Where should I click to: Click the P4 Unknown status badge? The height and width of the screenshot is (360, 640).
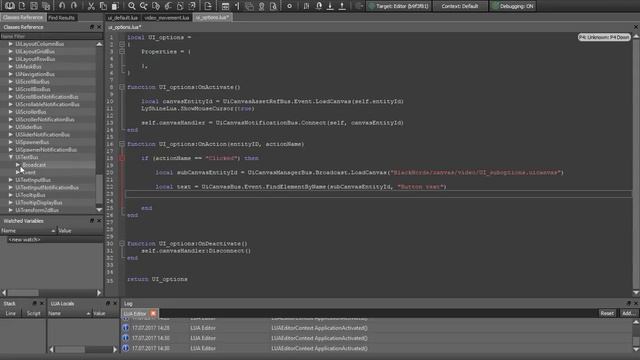[604, 37]
